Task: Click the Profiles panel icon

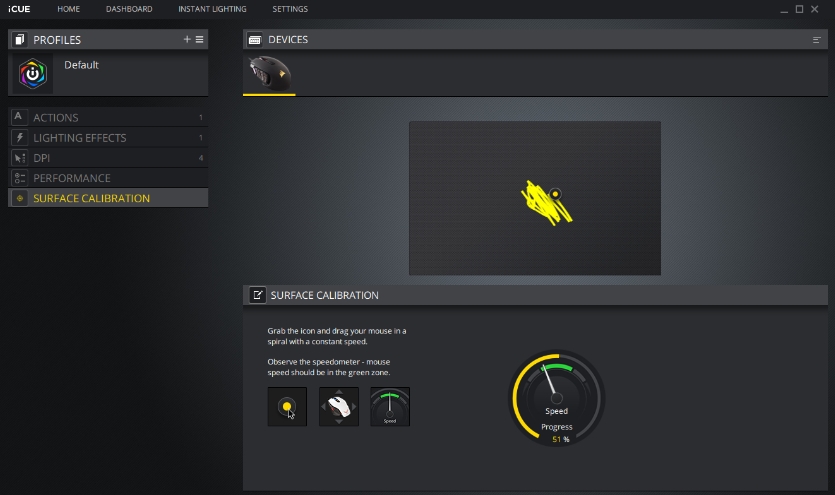Action: pos(19,39)
